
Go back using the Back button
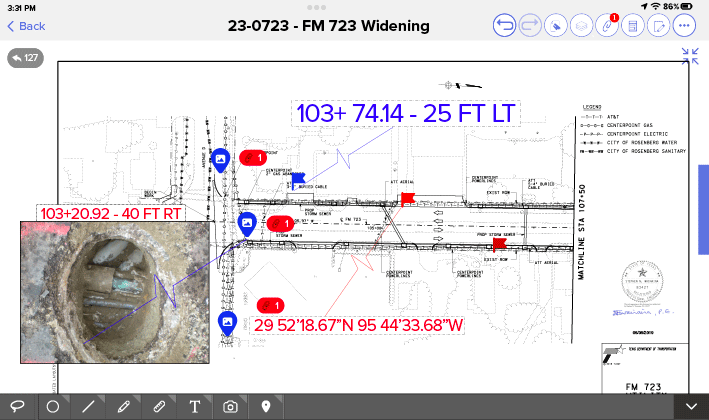point(26,26)
